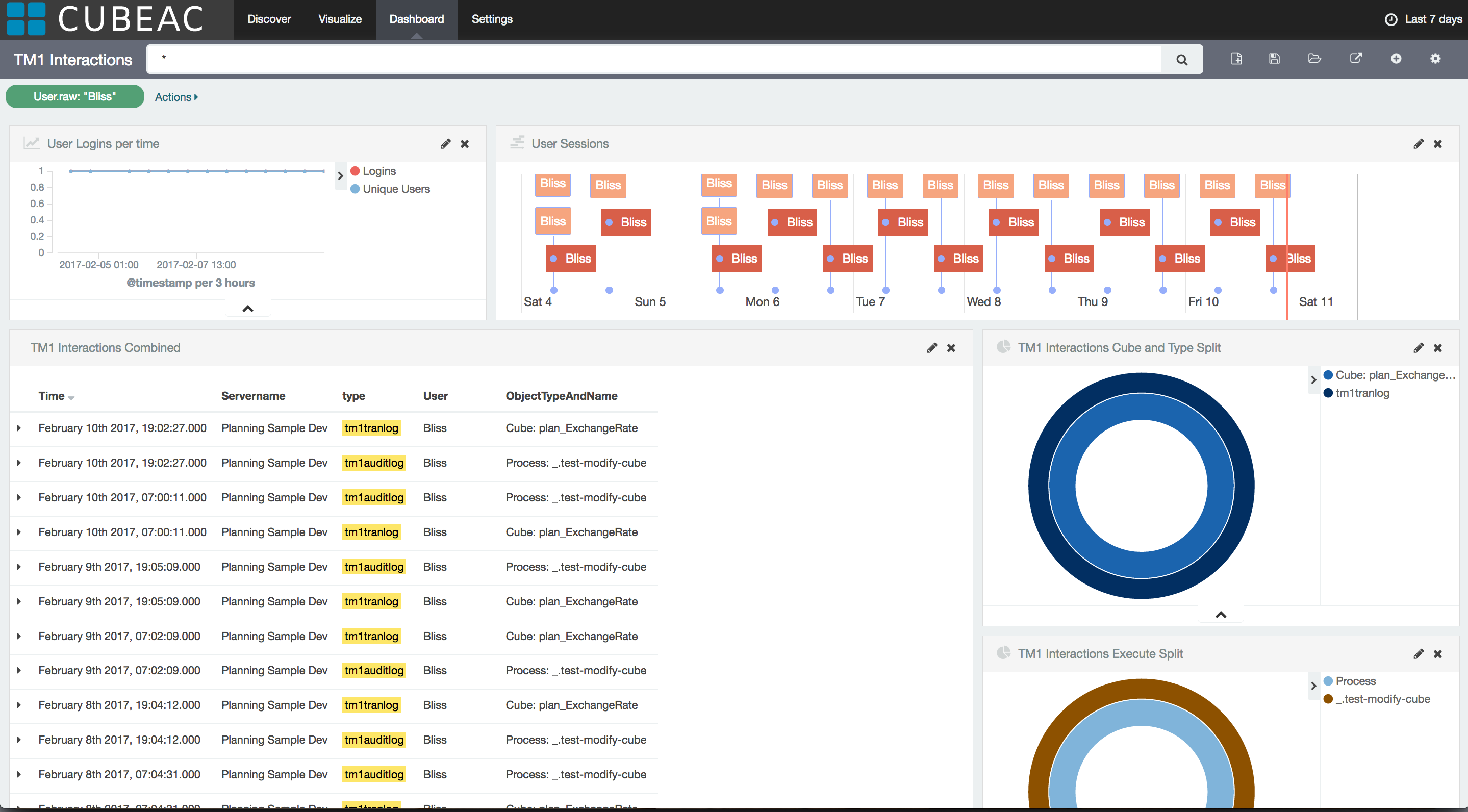Image resolution: width=1468 pixels, height=812 pixels.
Task: Click the ObjectTypeAndName column header
Action: pos(561,396)
